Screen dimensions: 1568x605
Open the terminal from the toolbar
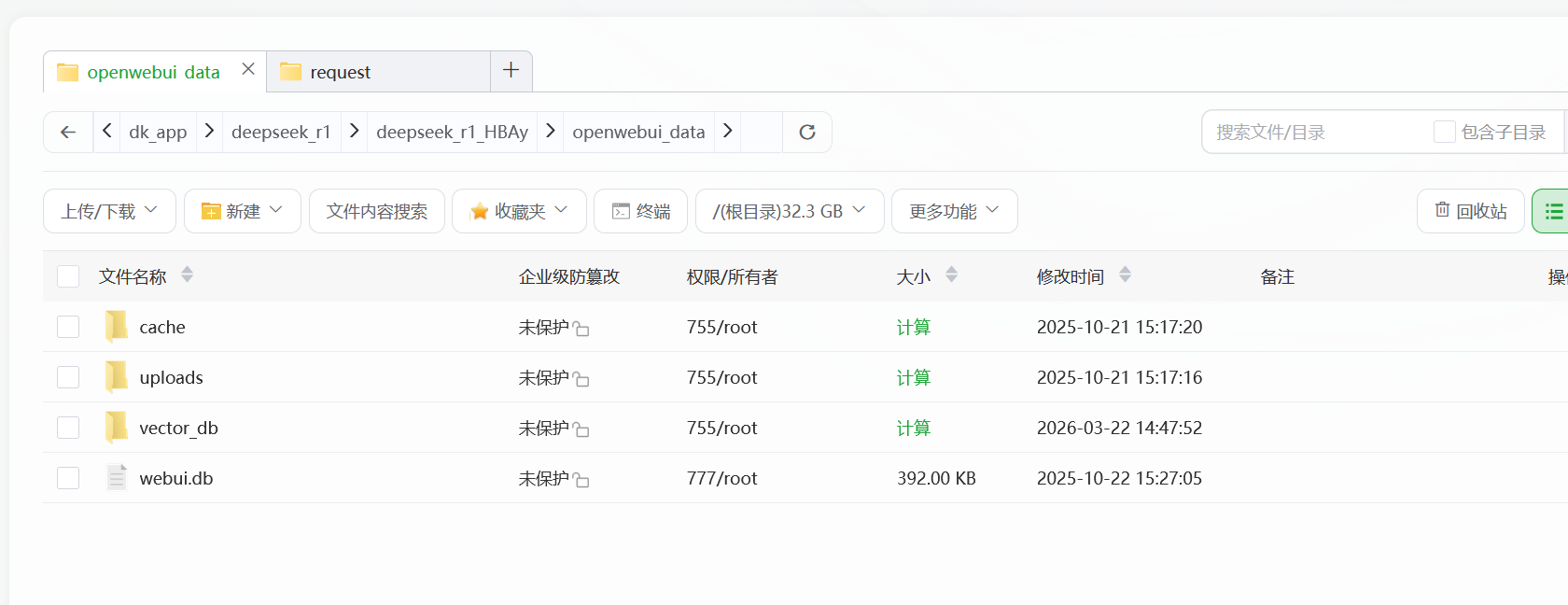coord(641,211)
